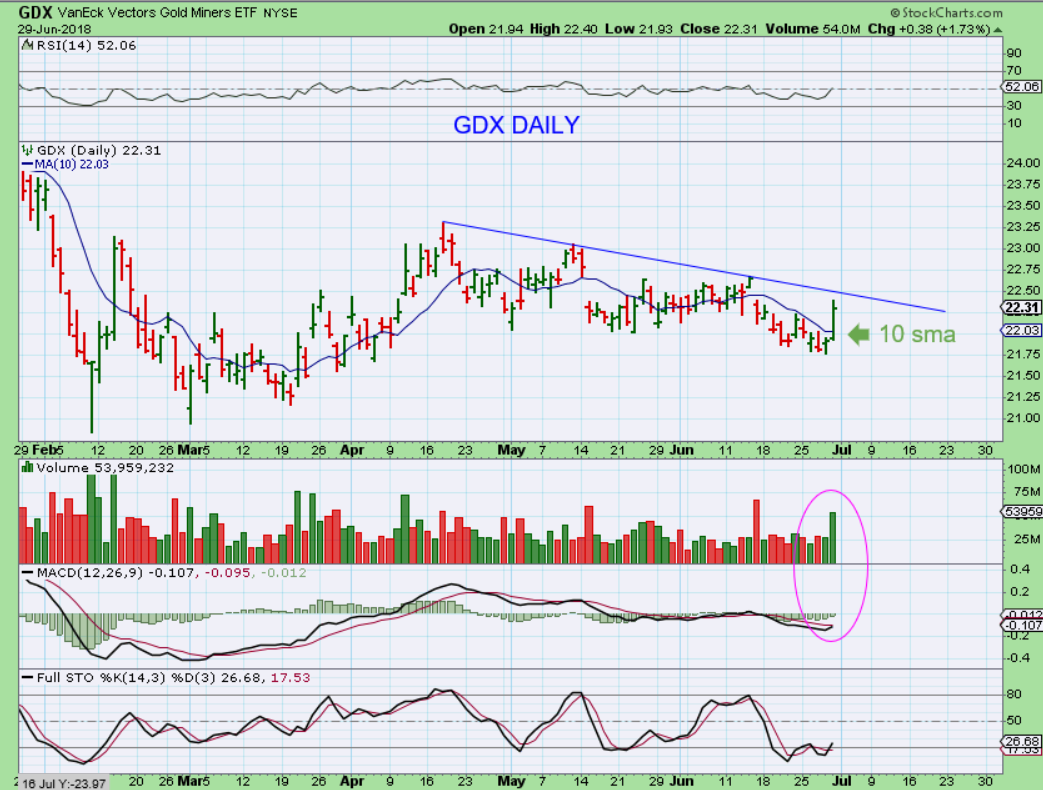Click the 22.03 moving average axis tag

click(x=1021, y=330)
